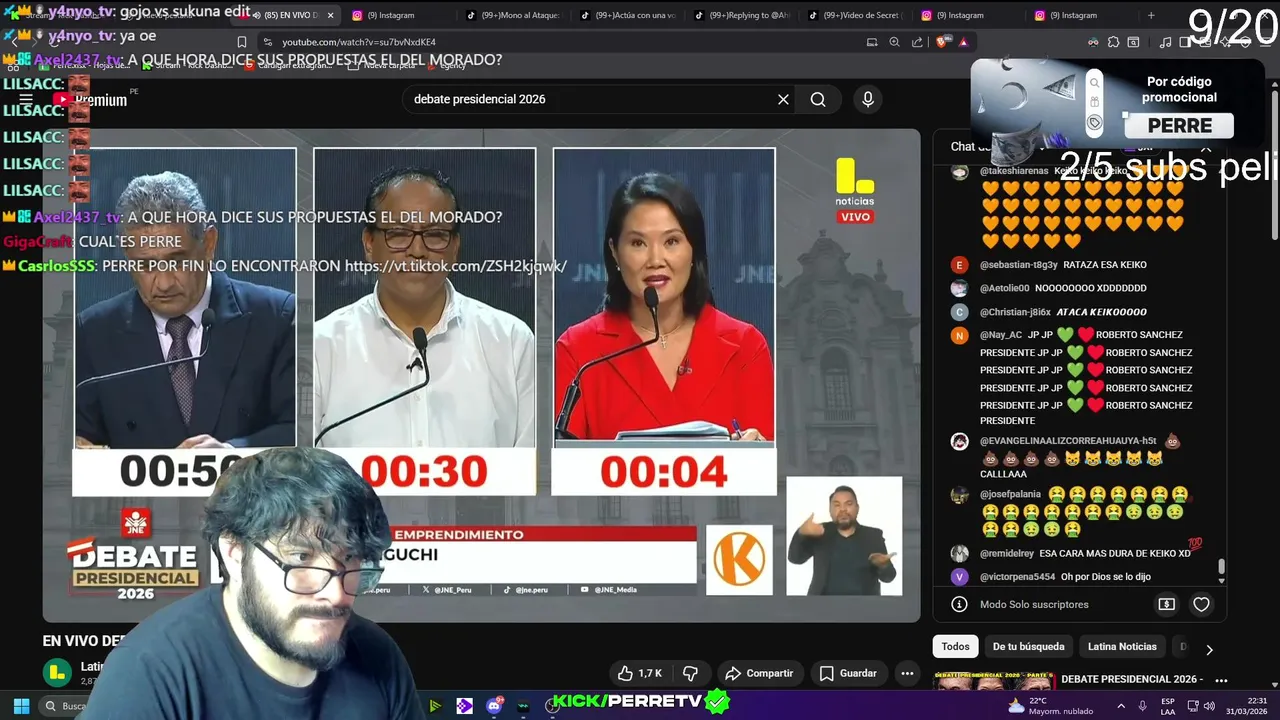Click @victorpena5454 chat message
1280x720 pixels.
coord(1065,577)
